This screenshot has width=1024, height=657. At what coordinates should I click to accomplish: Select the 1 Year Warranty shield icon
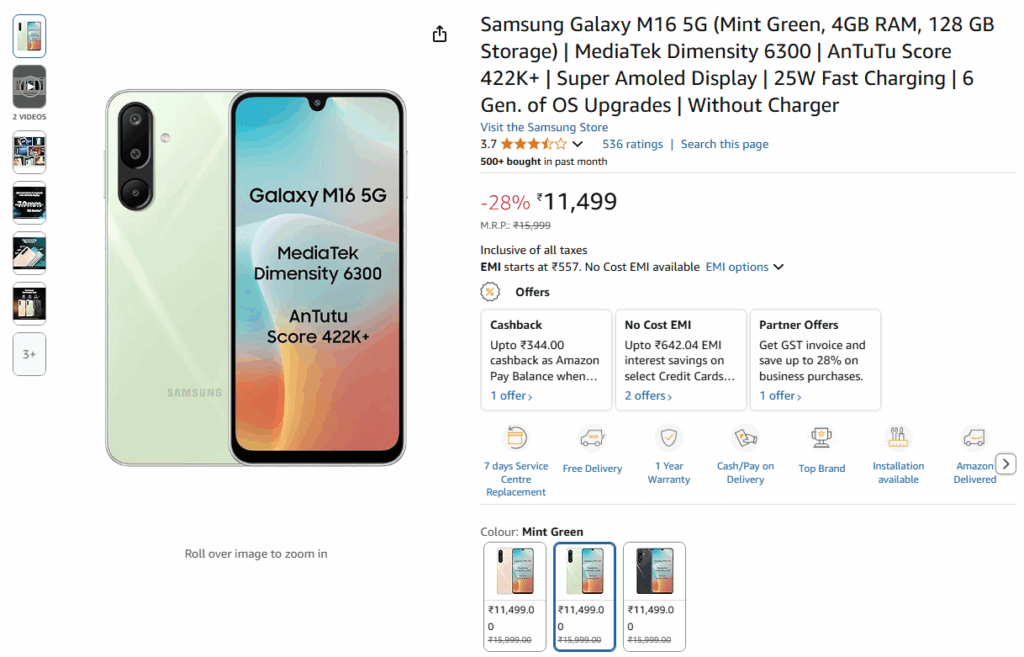[669, 438]
